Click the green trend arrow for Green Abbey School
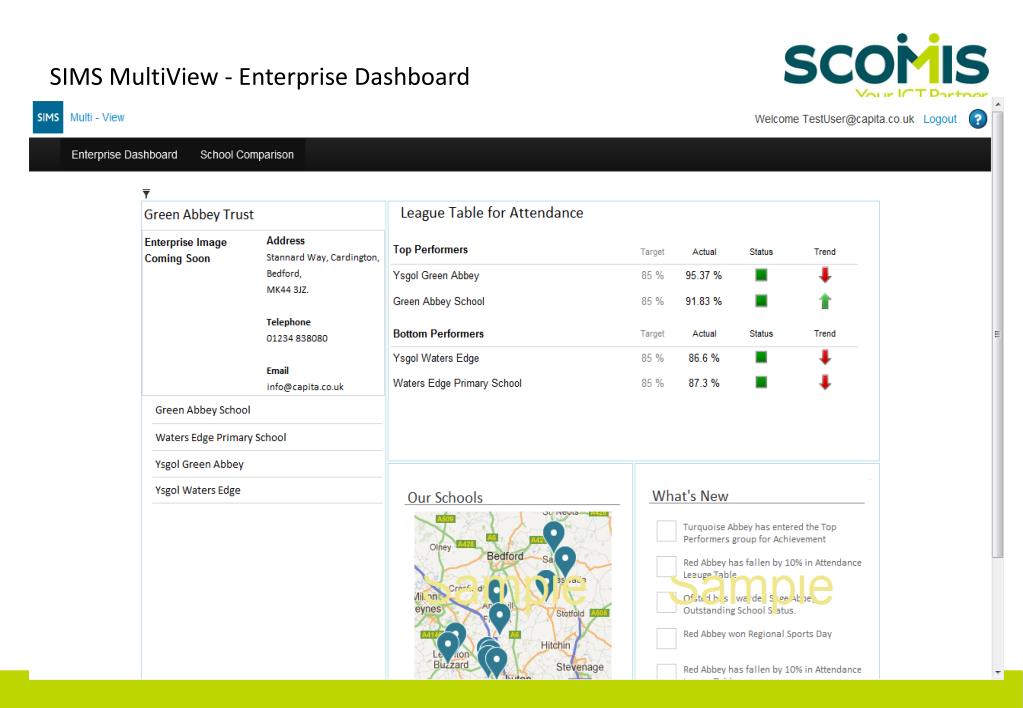The height and width of the screenshot is (708, 1023). tap(825, 301)
